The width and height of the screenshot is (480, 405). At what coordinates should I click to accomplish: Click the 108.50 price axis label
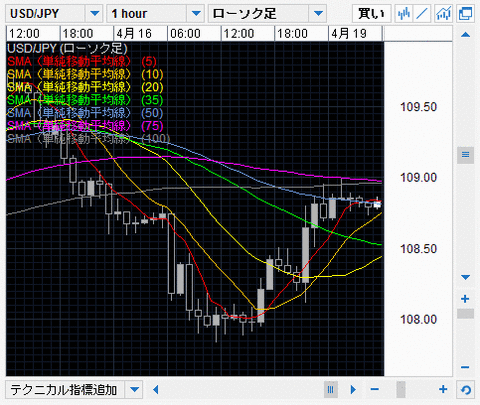pyautogui.click(x=419, y=249)
